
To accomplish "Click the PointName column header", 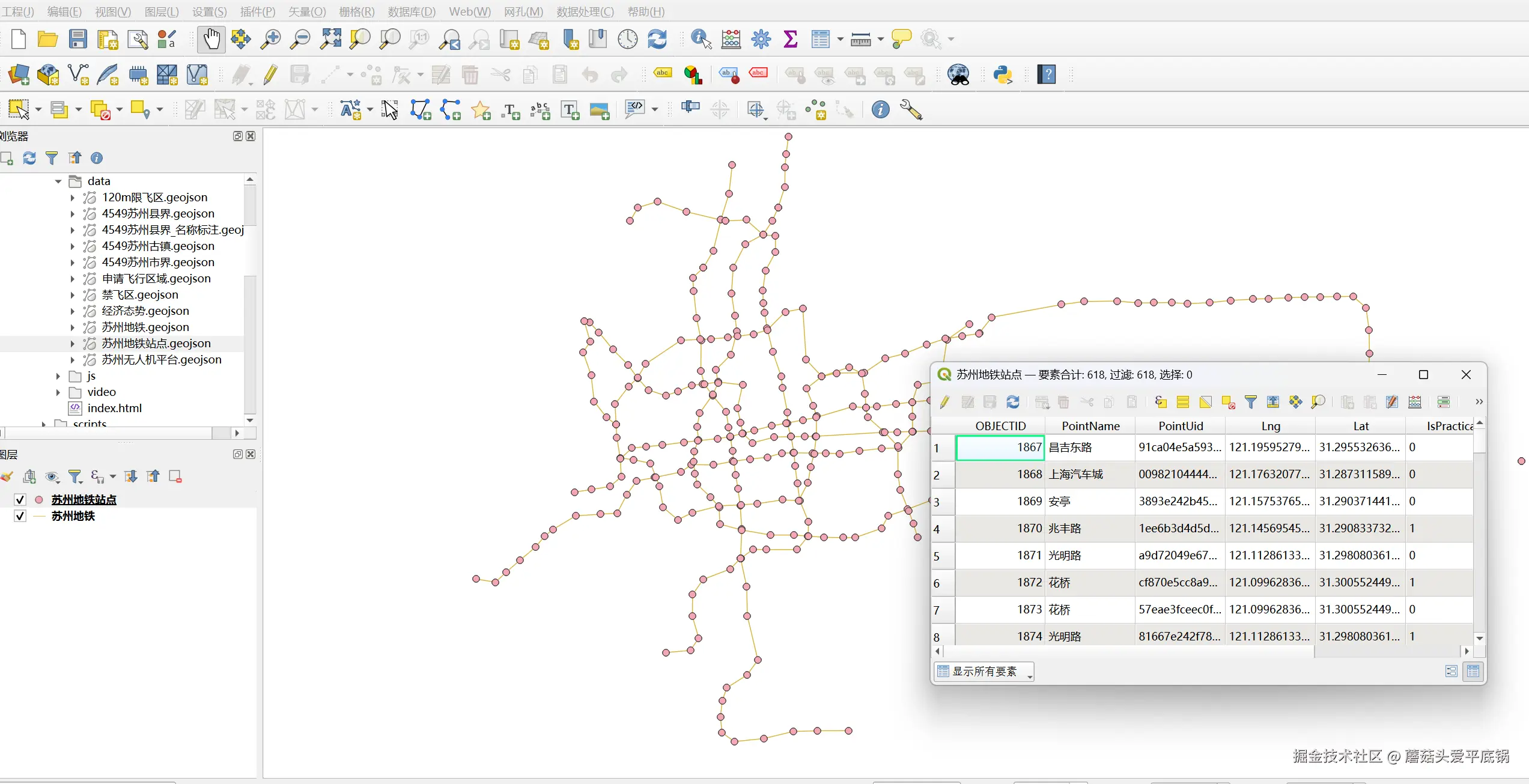I will (1090, 426).
